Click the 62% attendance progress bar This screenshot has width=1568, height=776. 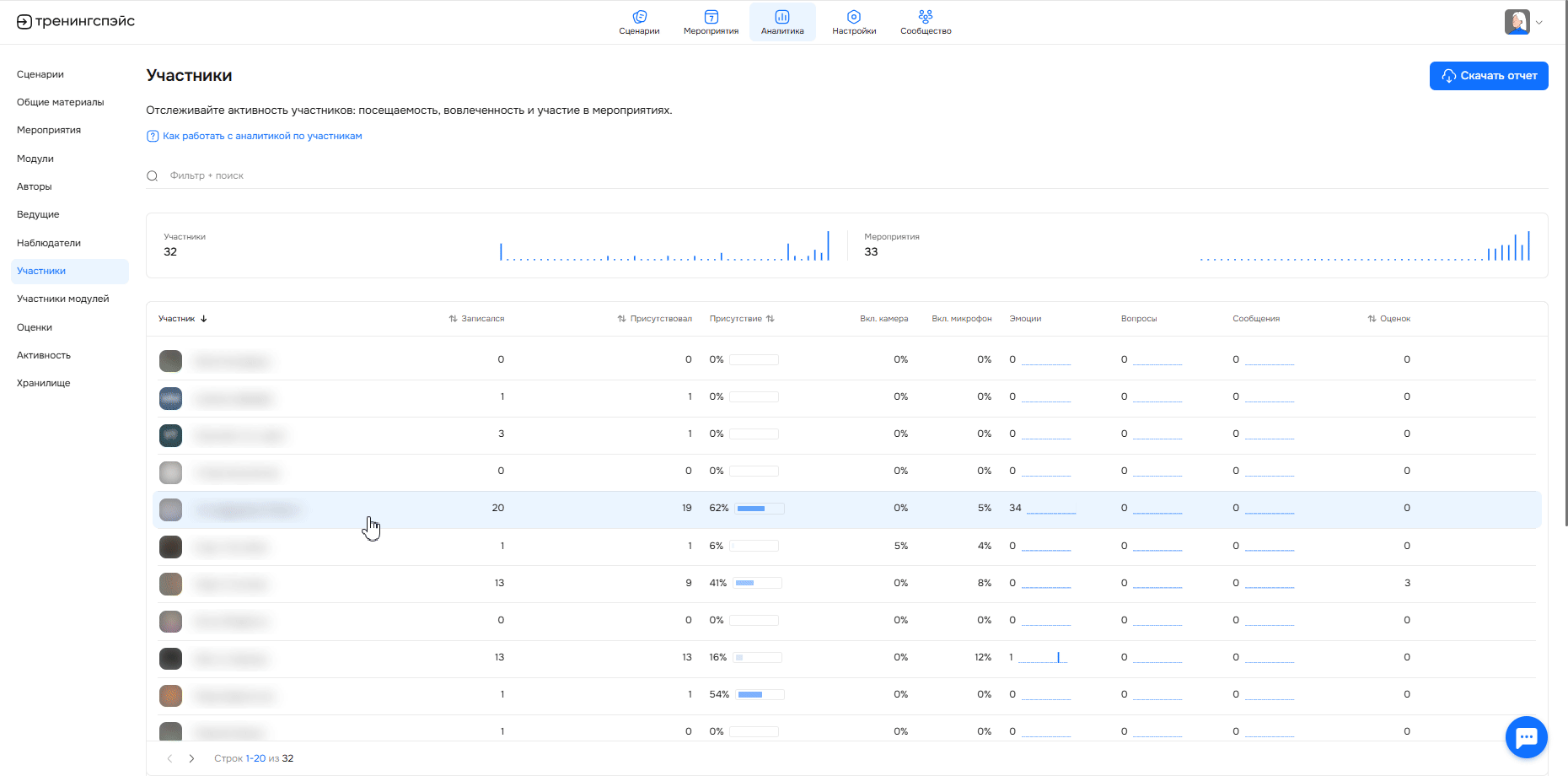[x=760, y=509]
